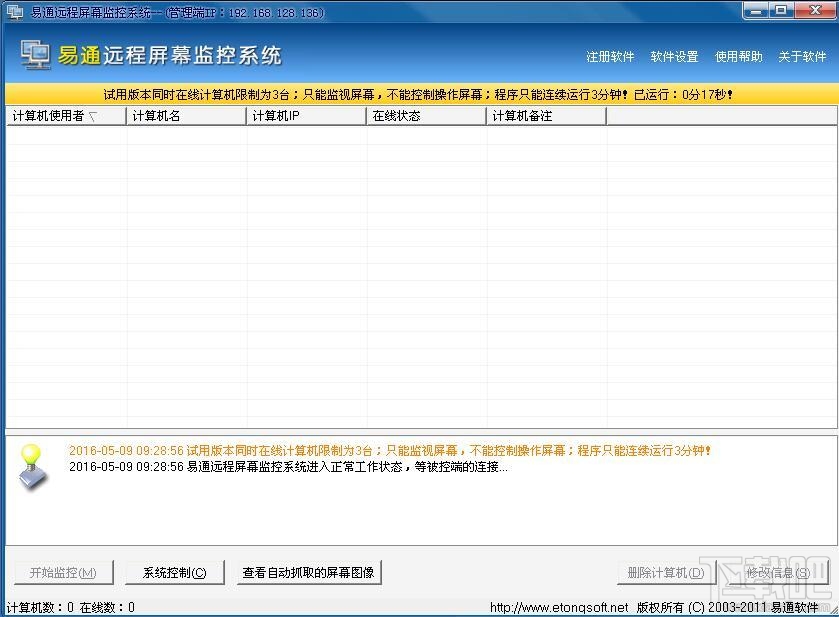This screenshot has height=617, width=839.
Task: Open 软件设置 software settings
Action: point(675,57)
